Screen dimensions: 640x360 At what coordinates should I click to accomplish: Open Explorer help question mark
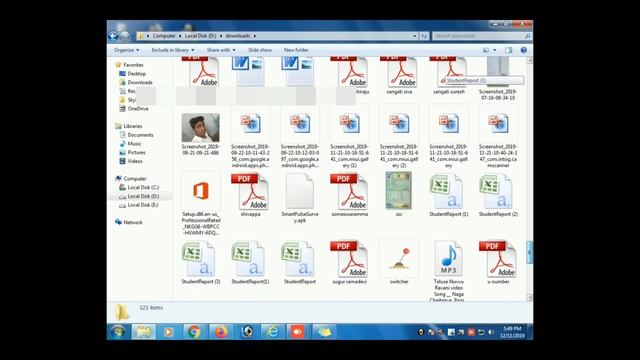point(524,50)
